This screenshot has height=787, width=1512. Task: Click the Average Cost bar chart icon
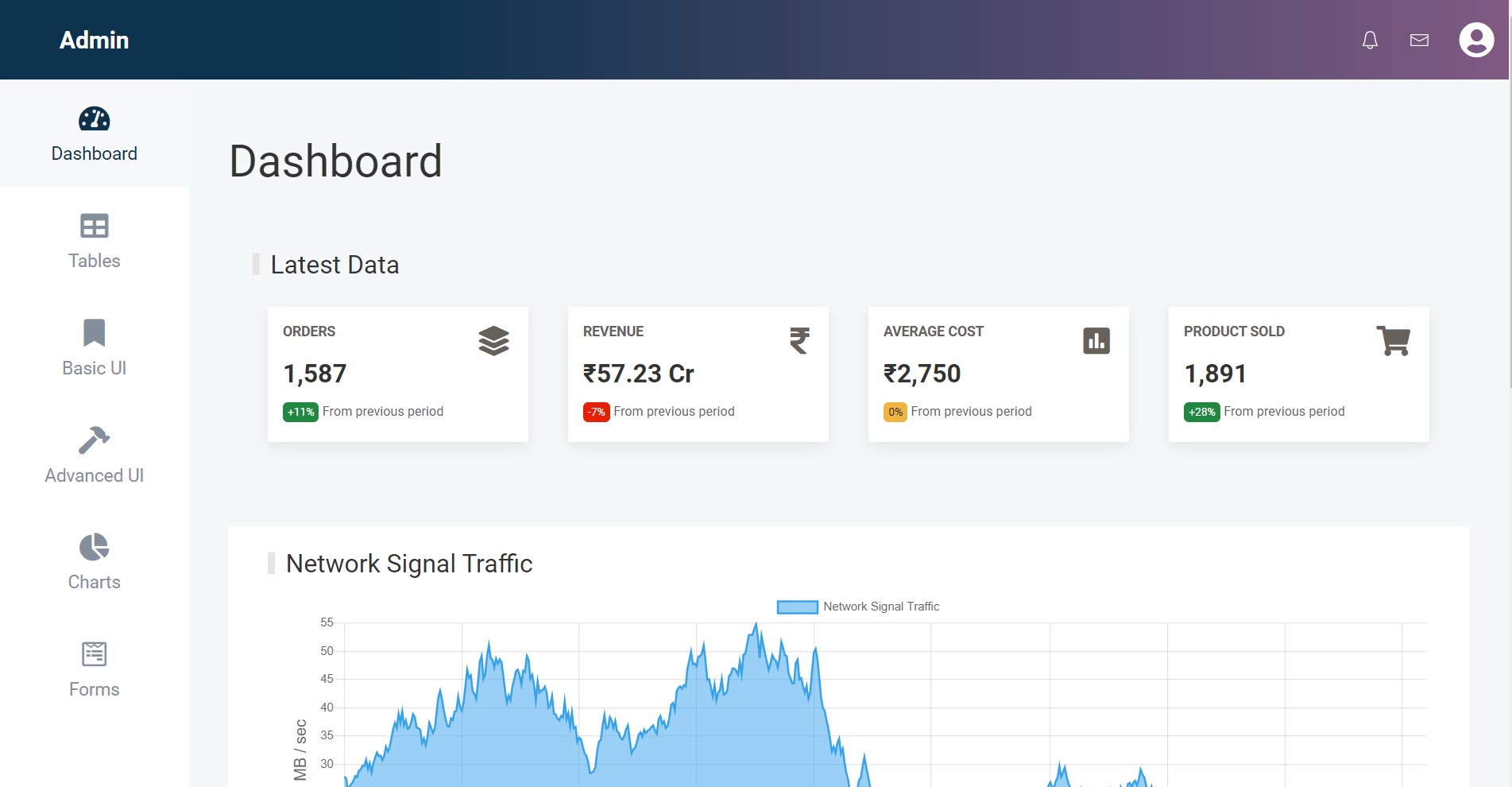(1096, 341)
